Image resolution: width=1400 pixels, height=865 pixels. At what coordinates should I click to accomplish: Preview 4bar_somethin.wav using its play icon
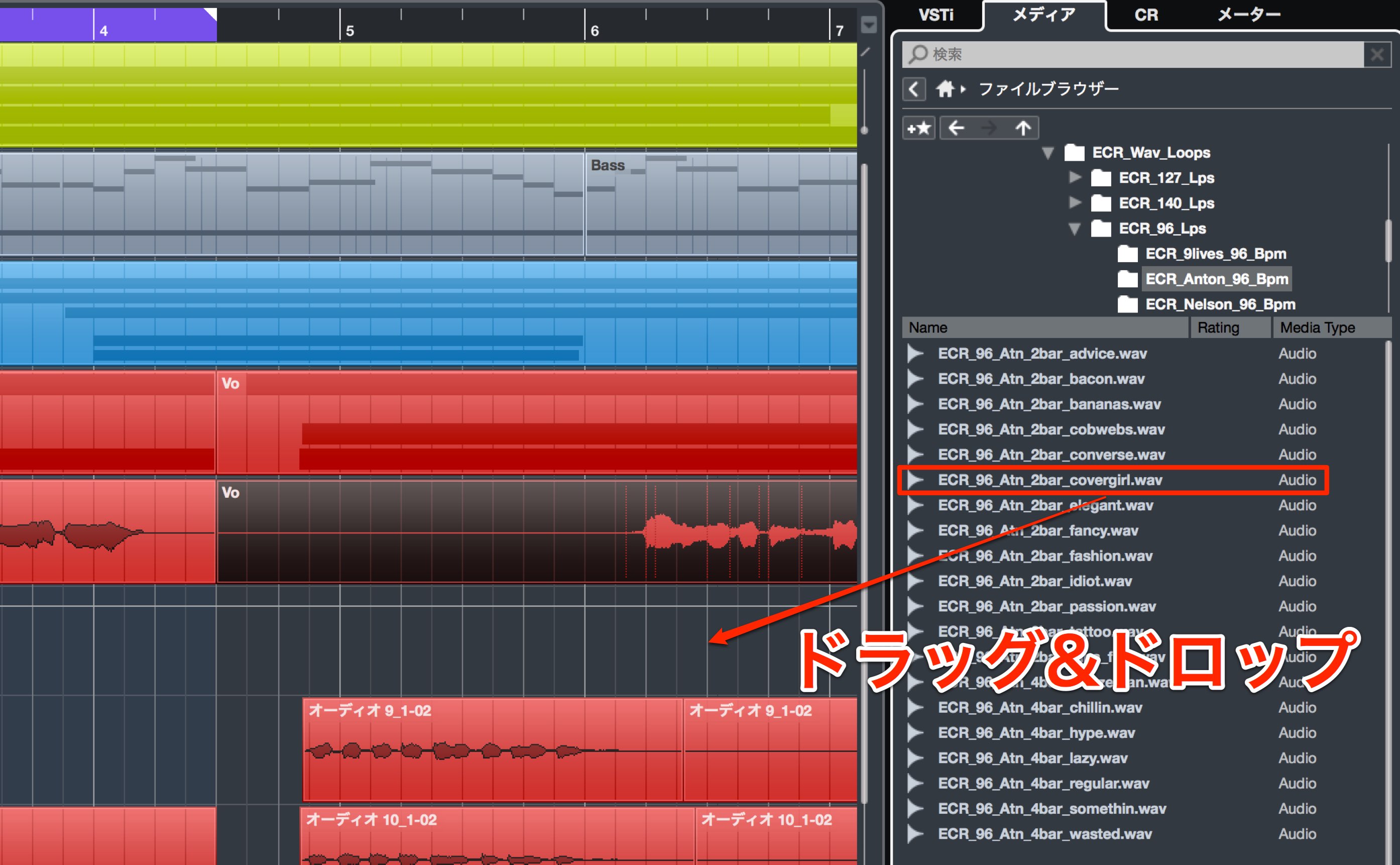point(915,808)
